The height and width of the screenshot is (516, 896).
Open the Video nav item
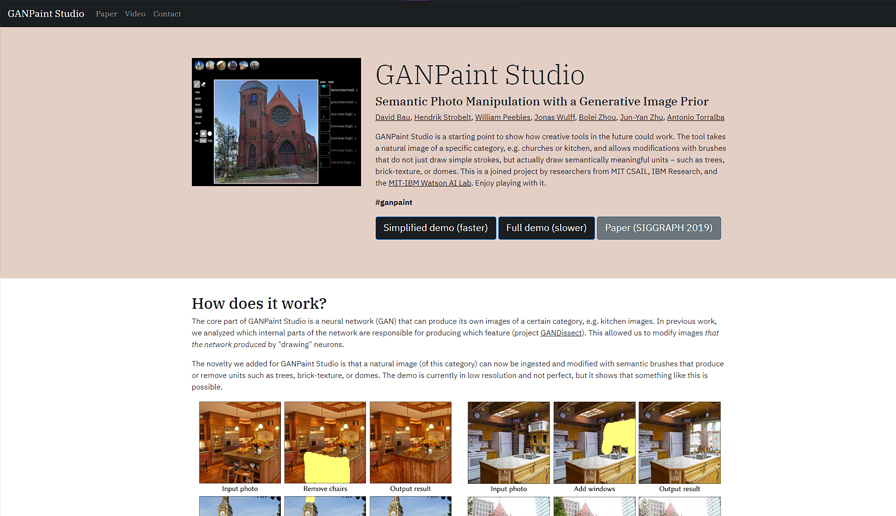coord(135,14)
